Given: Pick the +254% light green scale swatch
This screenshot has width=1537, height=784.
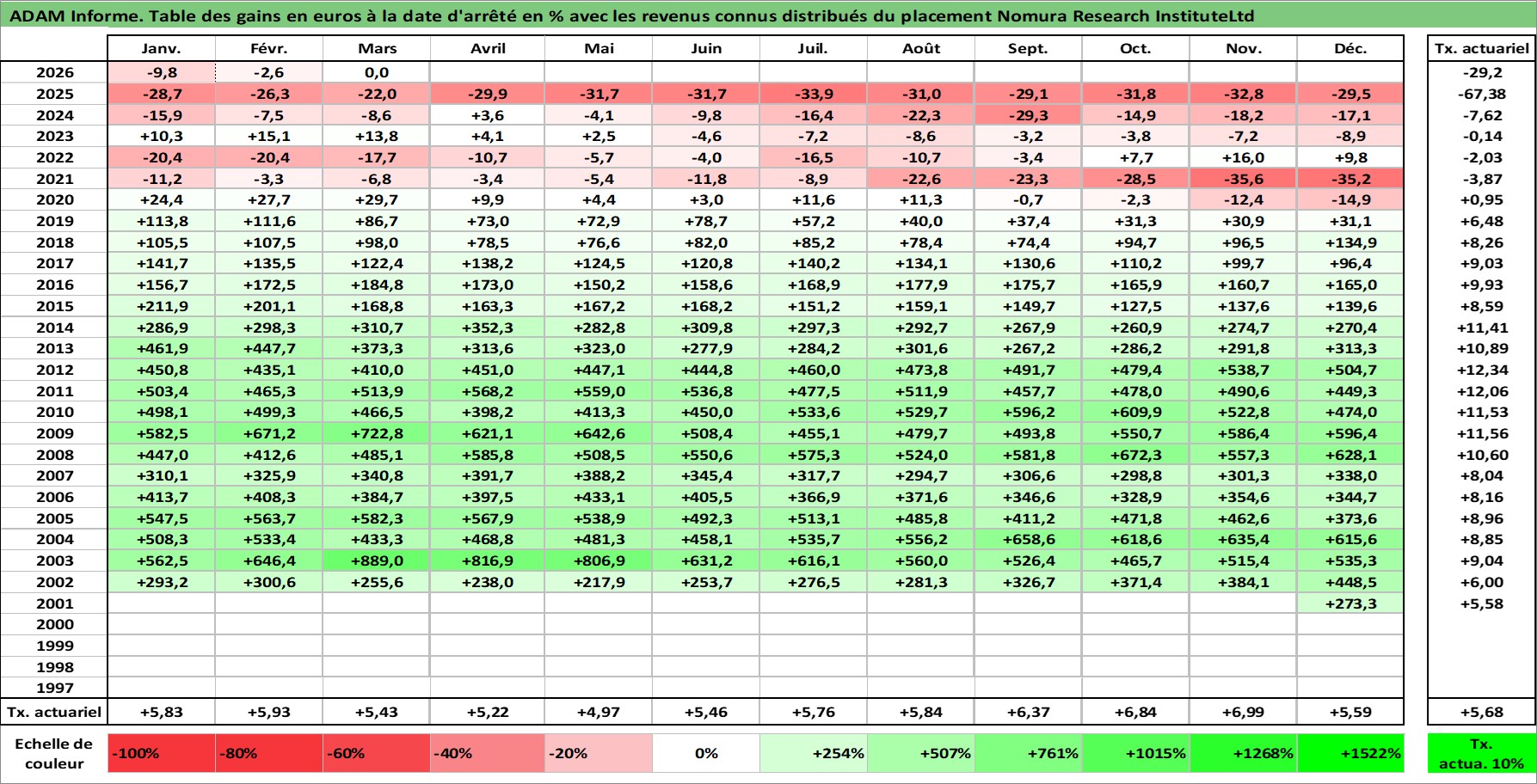Looking at the screenshot, I should click(x=814, y=753).
